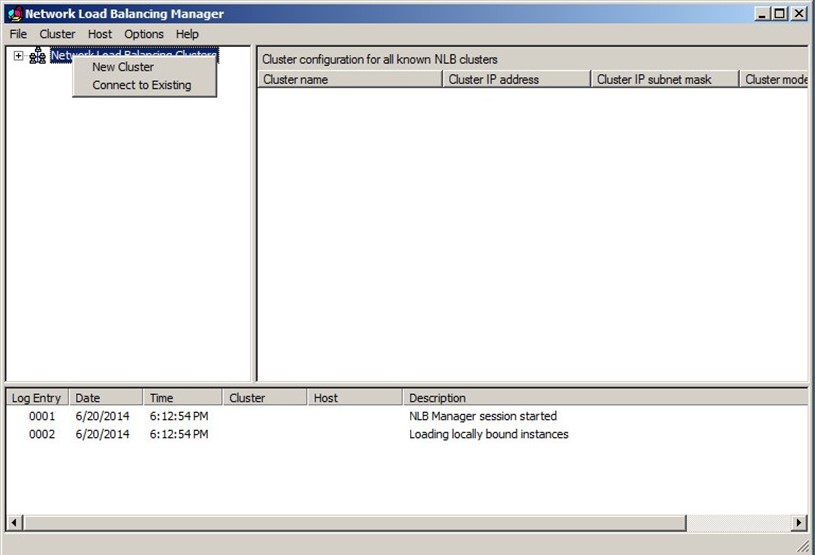Sort by Cluster name column header
Image resolution: width=815 pixels, height=555 pixels.
[x=349, y=80]
